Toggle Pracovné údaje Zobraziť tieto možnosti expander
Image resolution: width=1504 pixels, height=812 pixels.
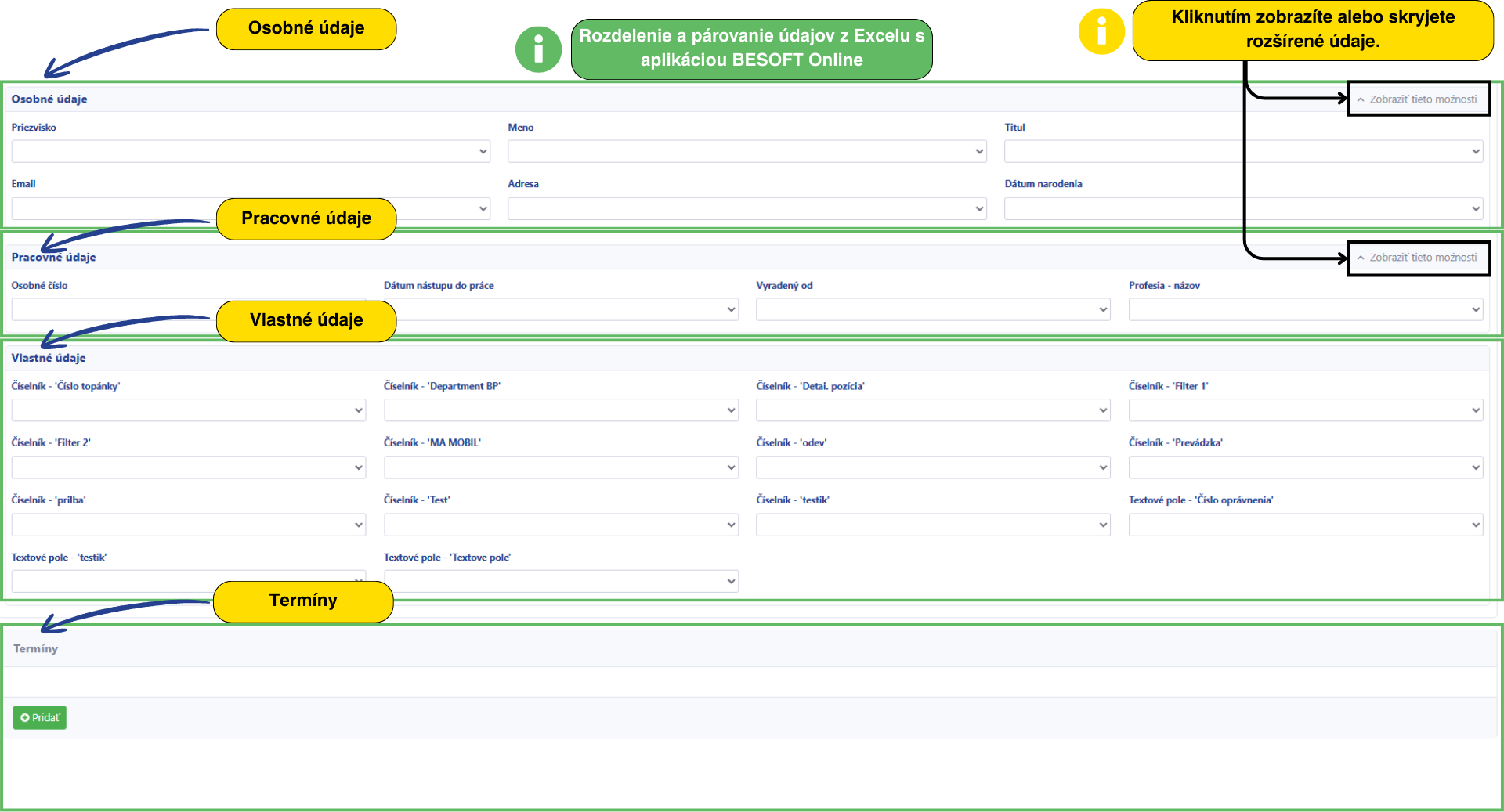(1418, 258)
